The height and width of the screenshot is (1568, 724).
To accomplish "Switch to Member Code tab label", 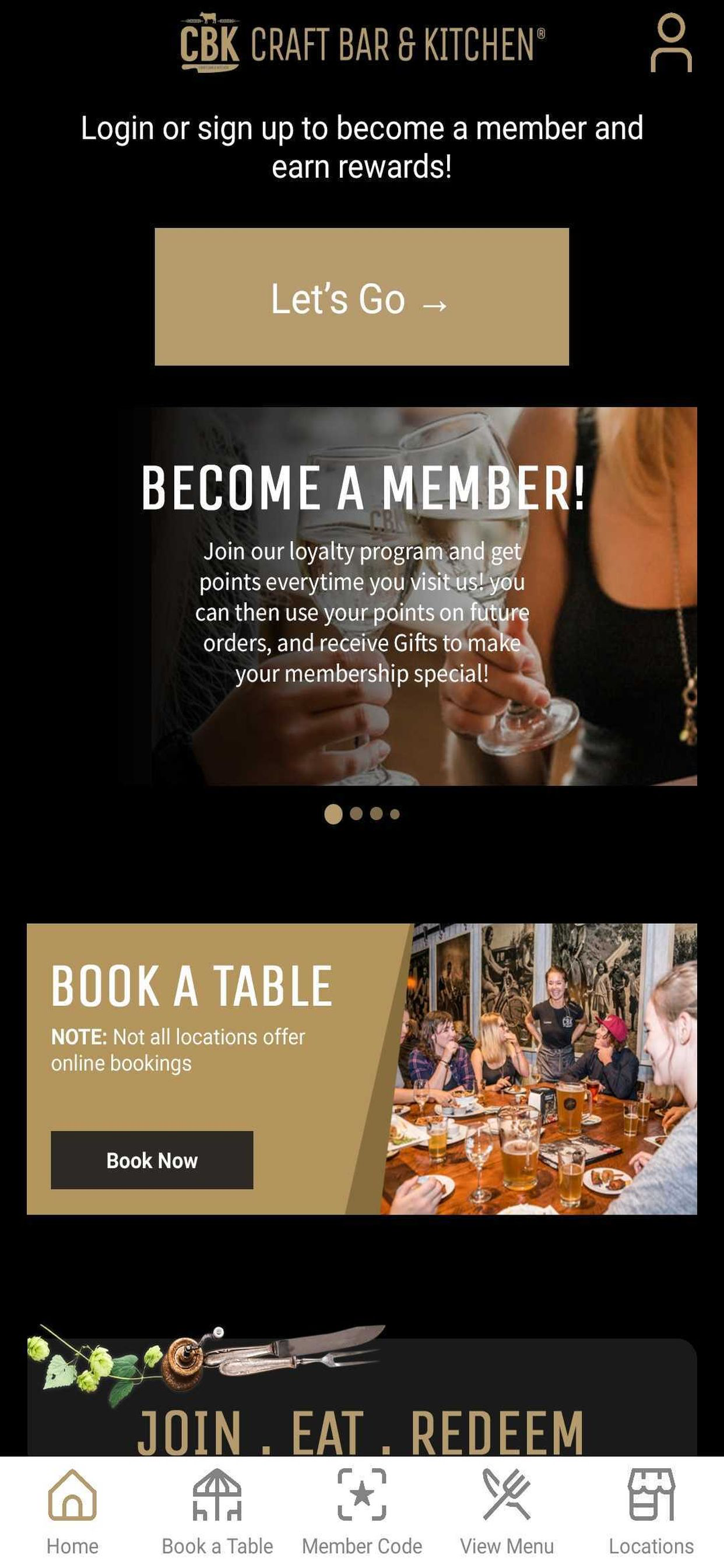I will tap(362, 1545).
